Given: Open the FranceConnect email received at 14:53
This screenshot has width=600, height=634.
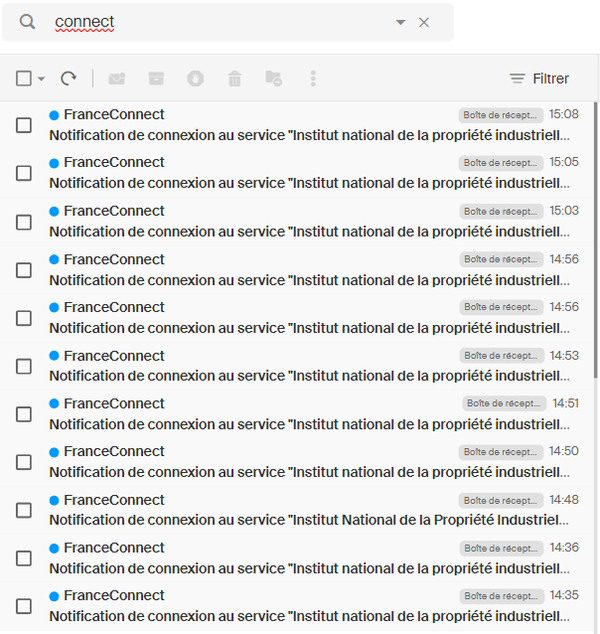Looking at the screenshot, I should [297, 366].
